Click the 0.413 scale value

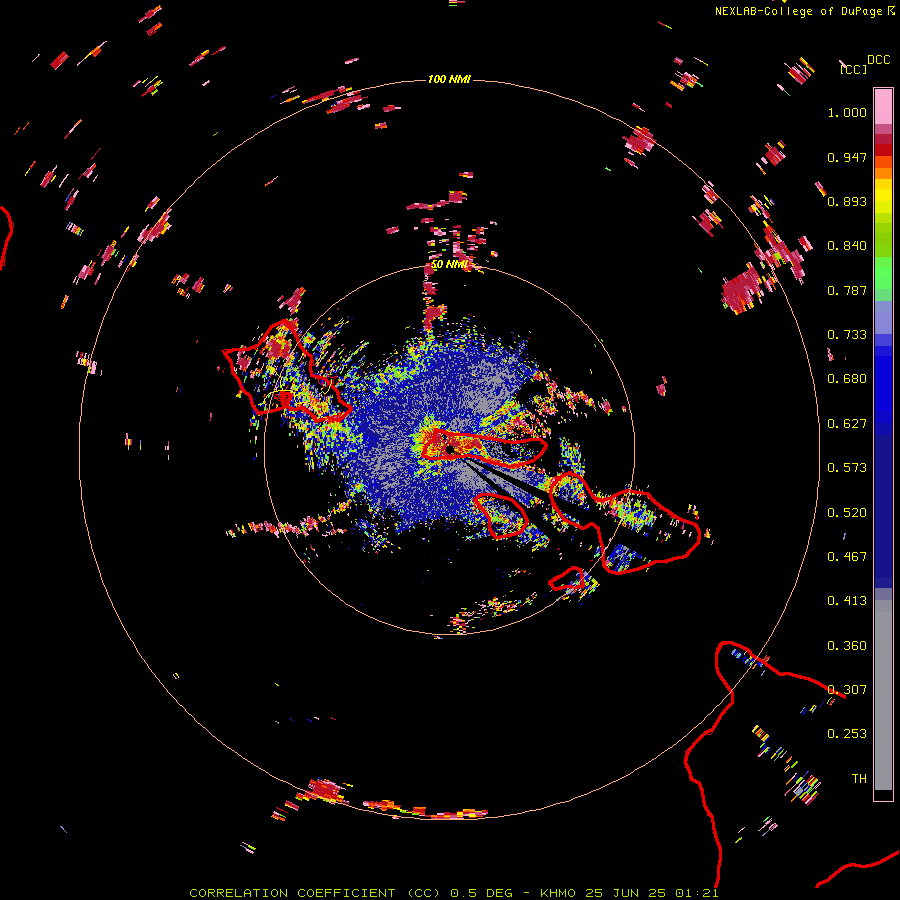tap(847, 601)
